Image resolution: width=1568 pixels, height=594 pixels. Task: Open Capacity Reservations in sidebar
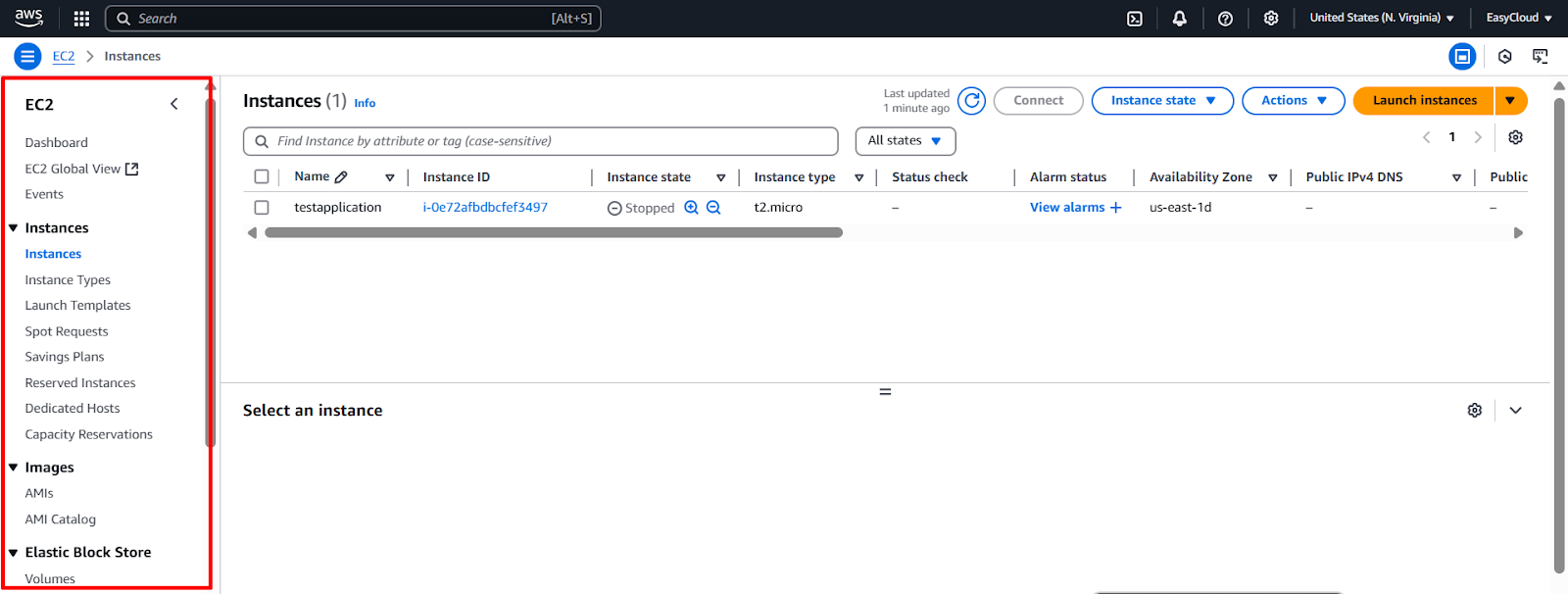point(89,434)
